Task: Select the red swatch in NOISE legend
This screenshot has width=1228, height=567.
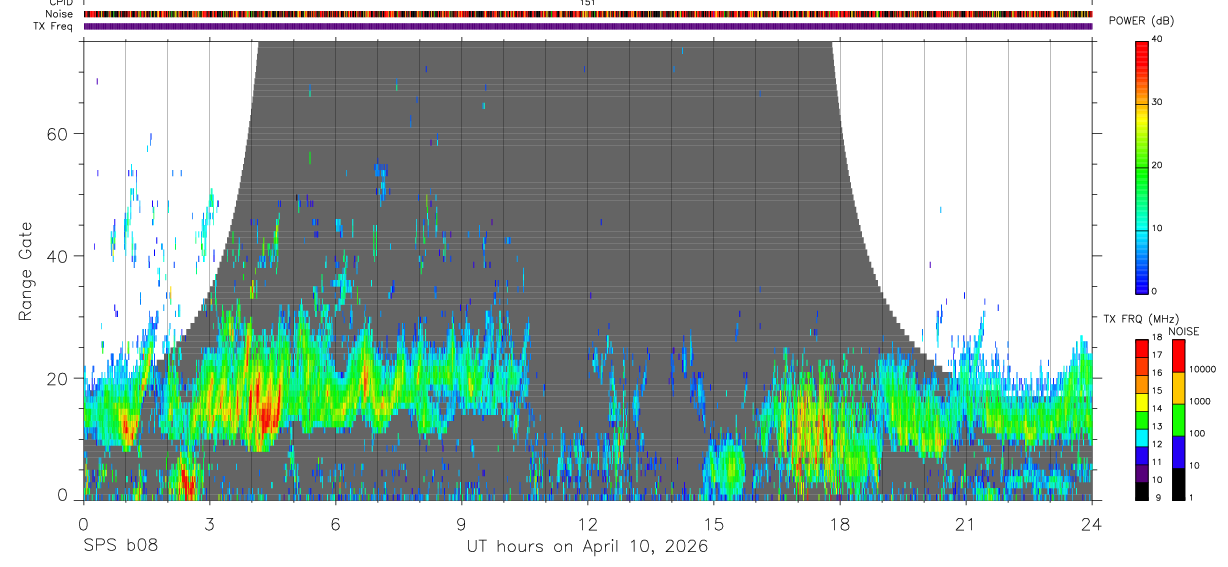Action: [1178, 356]
